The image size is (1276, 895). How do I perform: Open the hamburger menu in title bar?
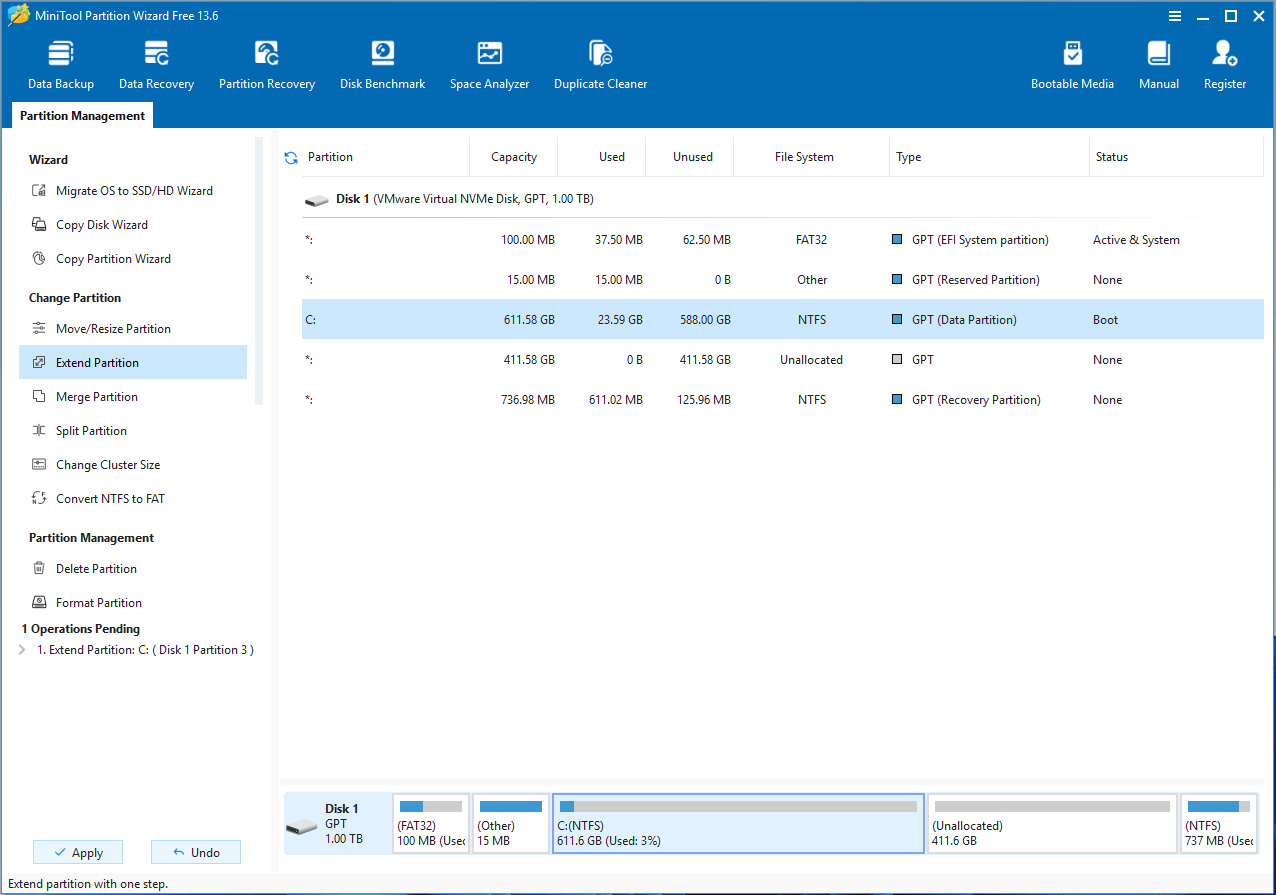(x=1174, y=15)
